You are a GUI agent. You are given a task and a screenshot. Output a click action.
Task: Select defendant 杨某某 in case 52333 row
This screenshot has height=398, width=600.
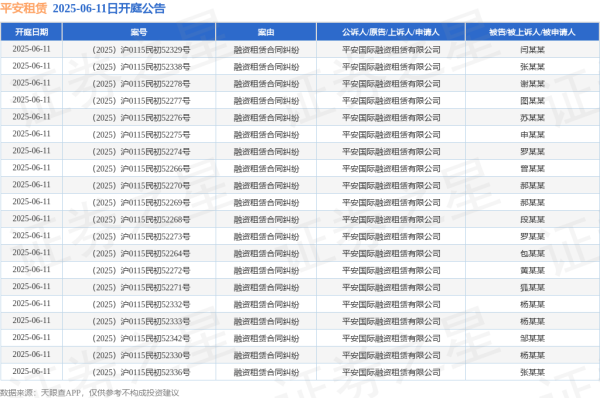[532, 321]
